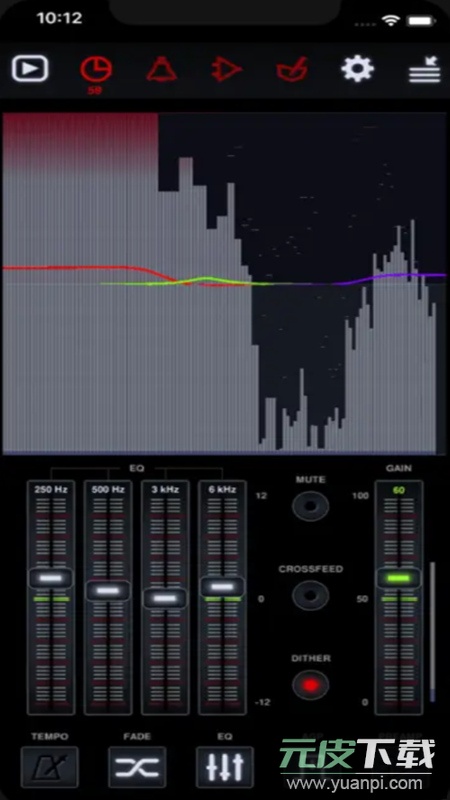Tap the red alarm bell icon

162,69
